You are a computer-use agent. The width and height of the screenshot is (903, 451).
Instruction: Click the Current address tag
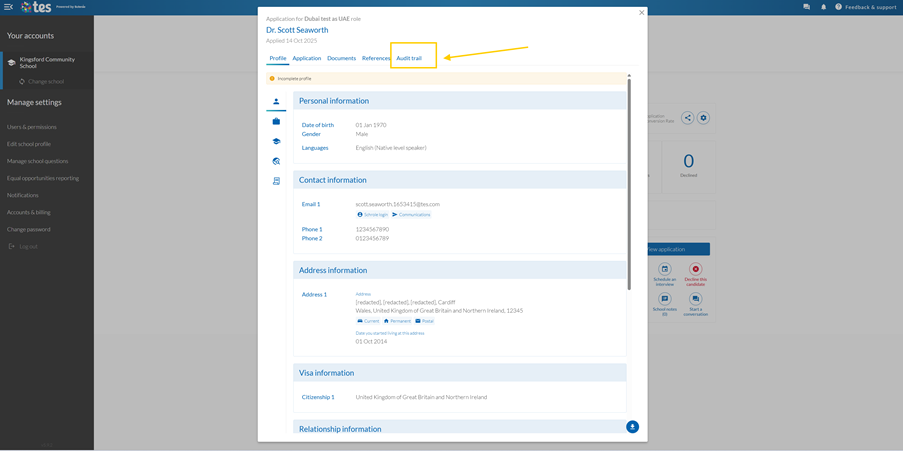(x=368, y=321)
